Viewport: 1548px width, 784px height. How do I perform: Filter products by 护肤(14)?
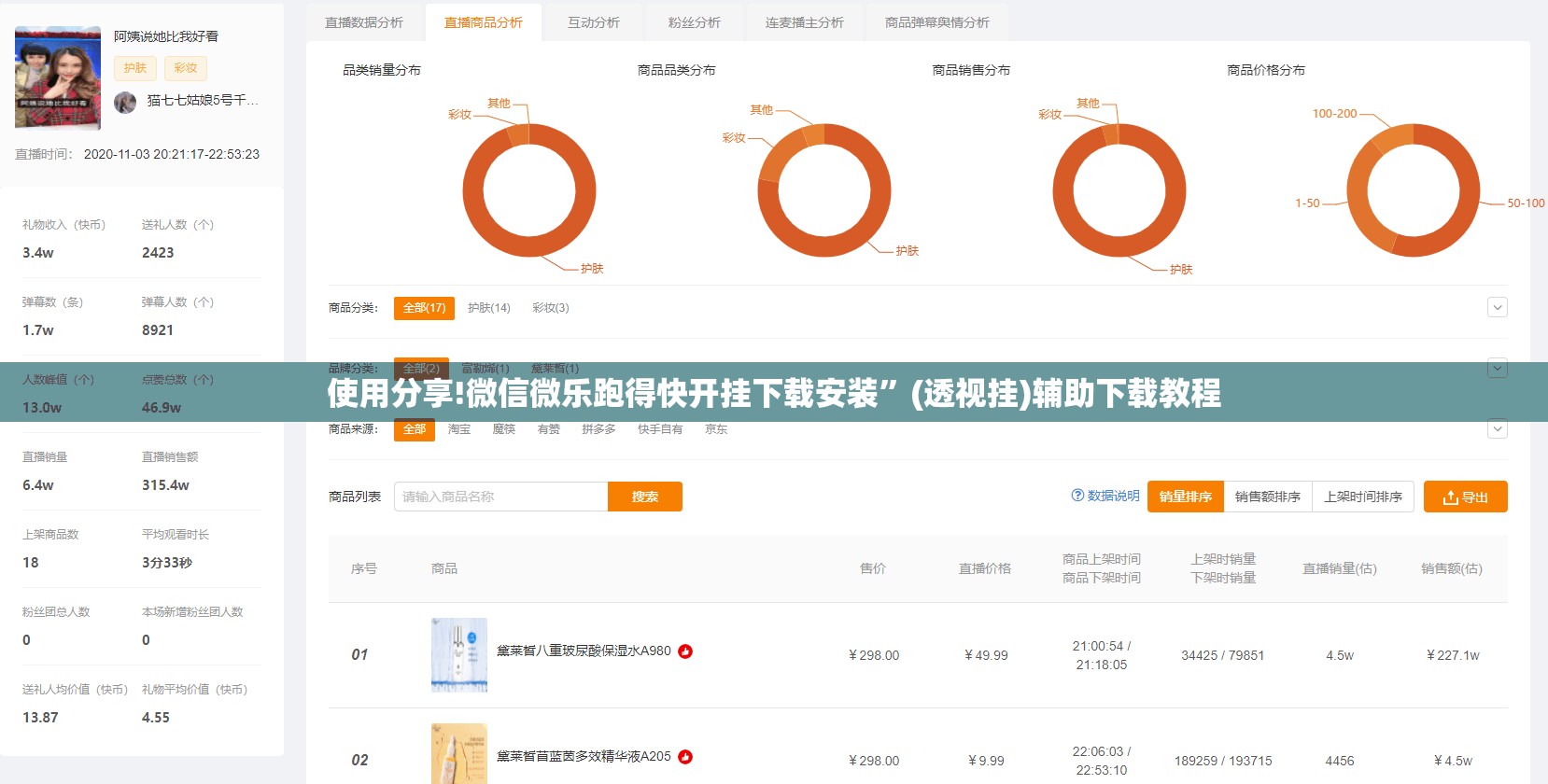(489, 308)
